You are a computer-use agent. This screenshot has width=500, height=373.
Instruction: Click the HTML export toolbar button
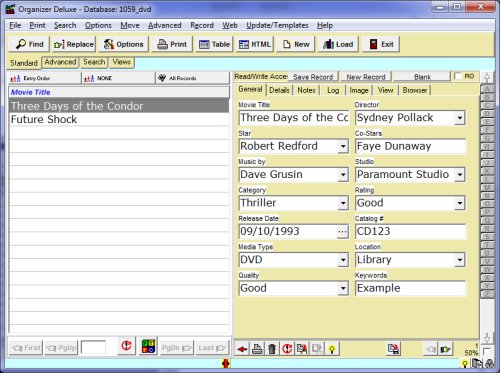(255, 44)
